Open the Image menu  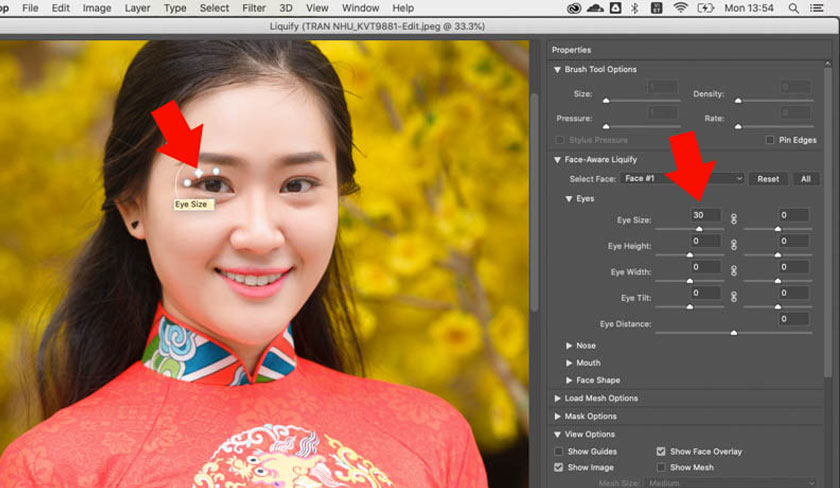pos(97,8)
